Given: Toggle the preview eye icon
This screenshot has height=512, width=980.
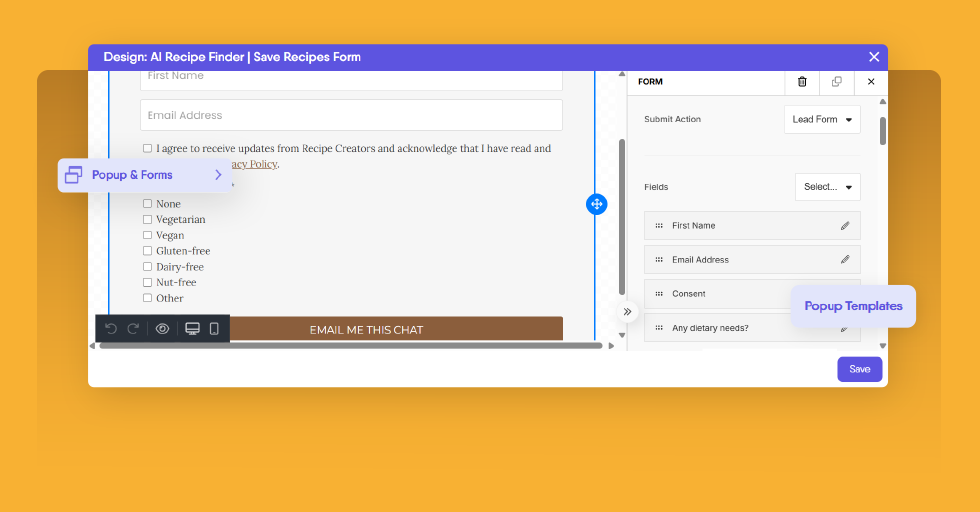Looking at the screenshot, I should point(162,329).
